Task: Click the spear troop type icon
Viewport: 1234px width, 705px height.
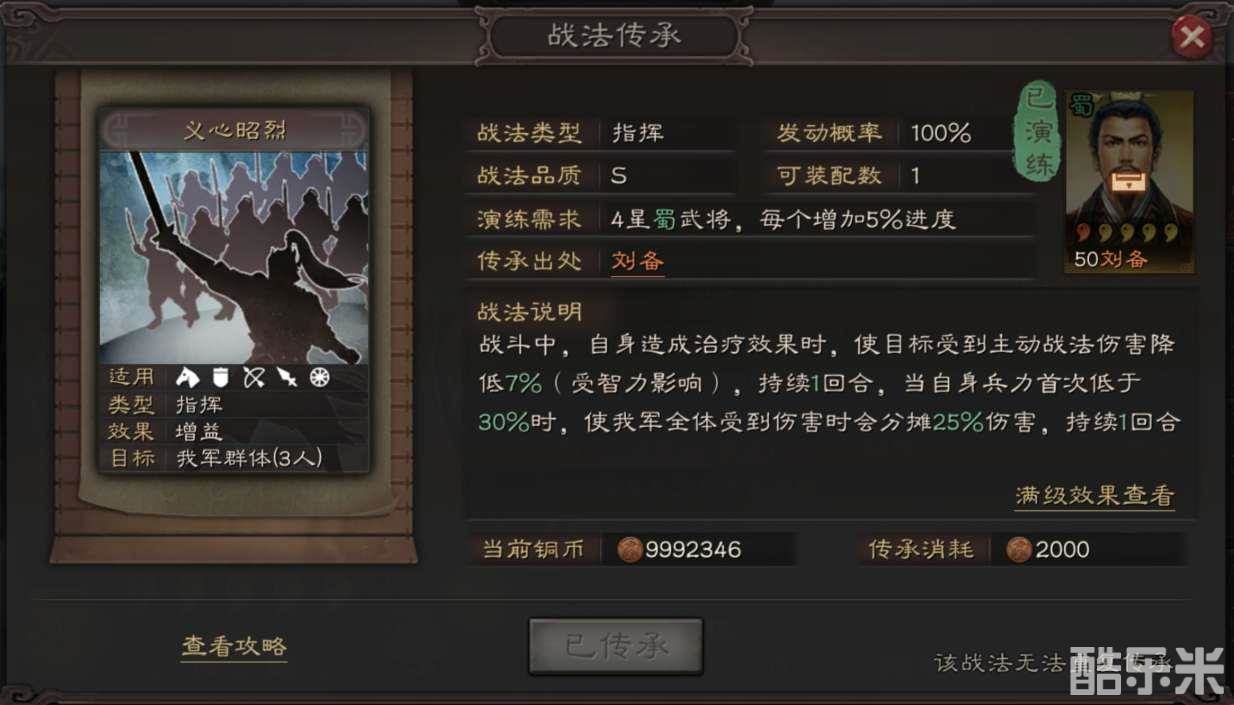Action: tap(287, 377)
